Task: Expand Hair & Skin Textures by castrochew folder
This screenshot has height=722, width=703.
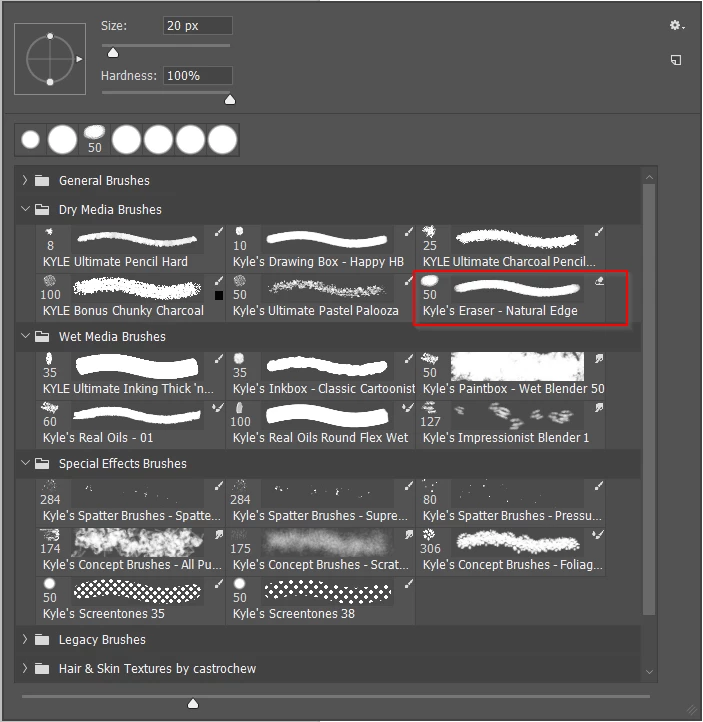Action: [25, 668]
